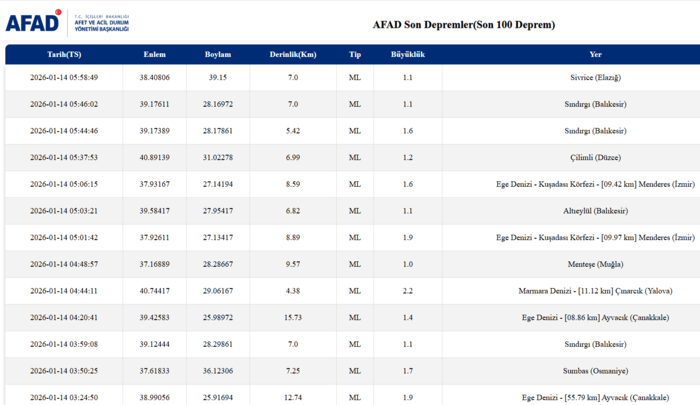Screen dimensions: 700x405
Task: Select depth 5.42 cell
Action: click(293, 131)
